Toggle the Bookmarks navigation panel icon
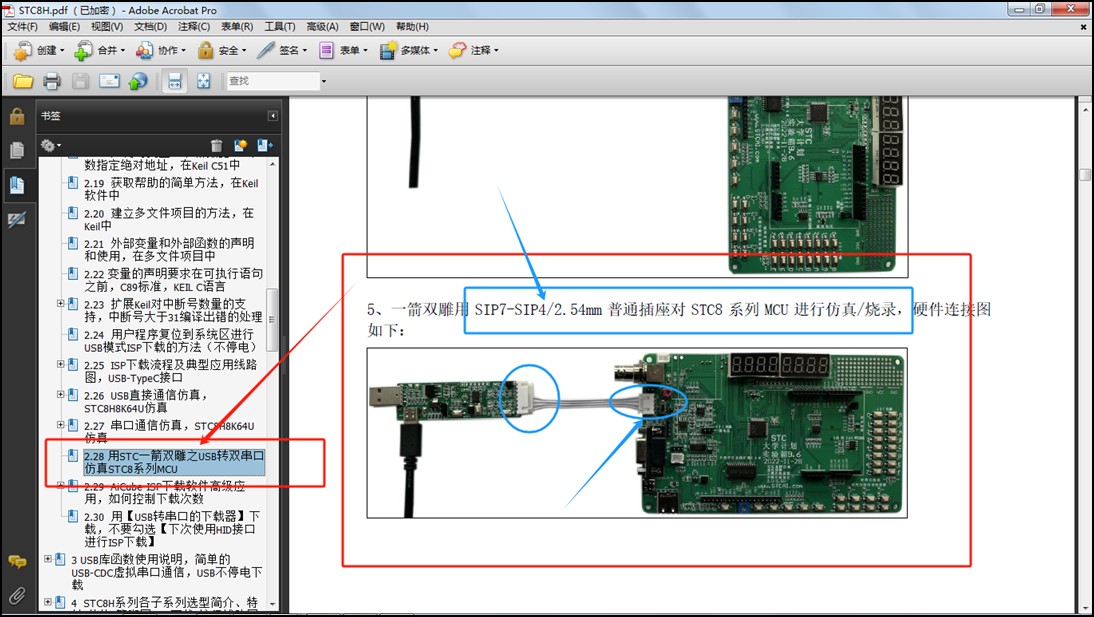This screenshot has height=617, width=1094. tap(17, 184)
